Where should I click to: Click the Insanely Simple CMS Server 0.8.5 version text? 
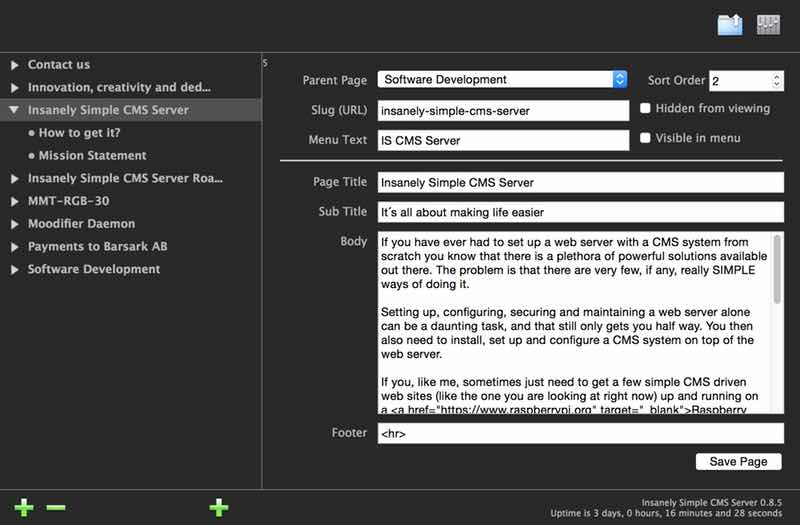click(x=712, y=503)
